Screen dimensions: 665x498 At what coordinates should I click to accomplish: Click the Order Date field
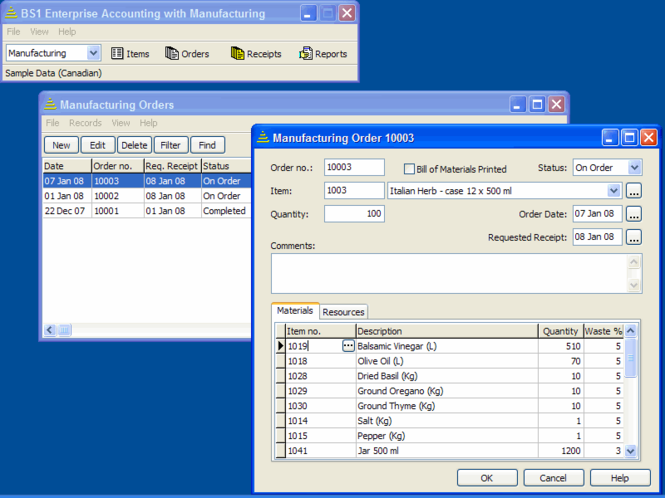[598, 214]
